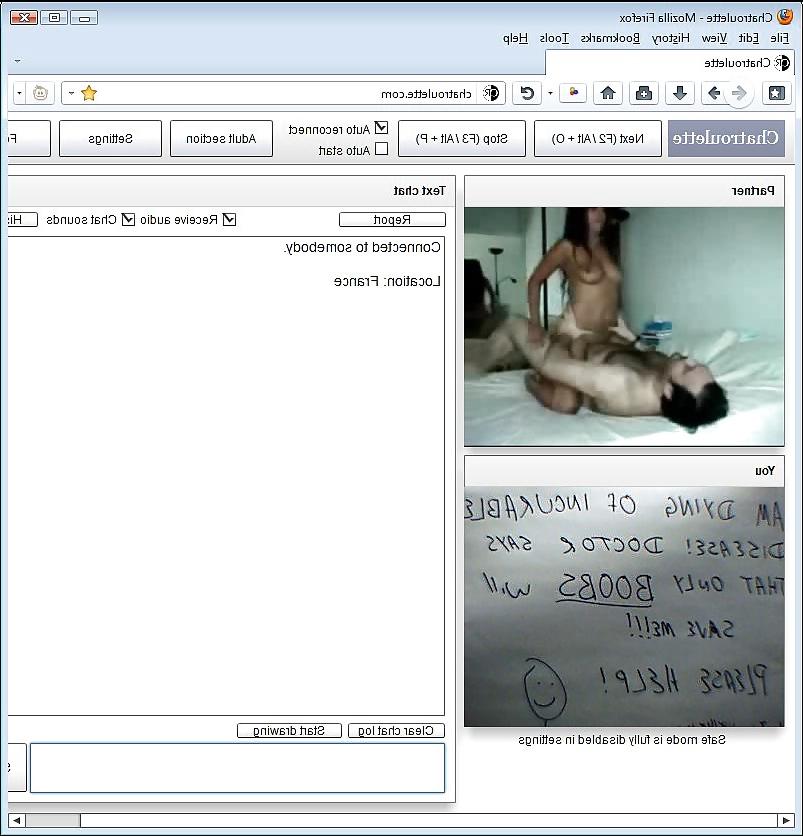Image resolution: width=803 pixels, height=836 pixels.
Task: Open the list-all-tabs dropdown arrow
Action: [x=18, y=61]
